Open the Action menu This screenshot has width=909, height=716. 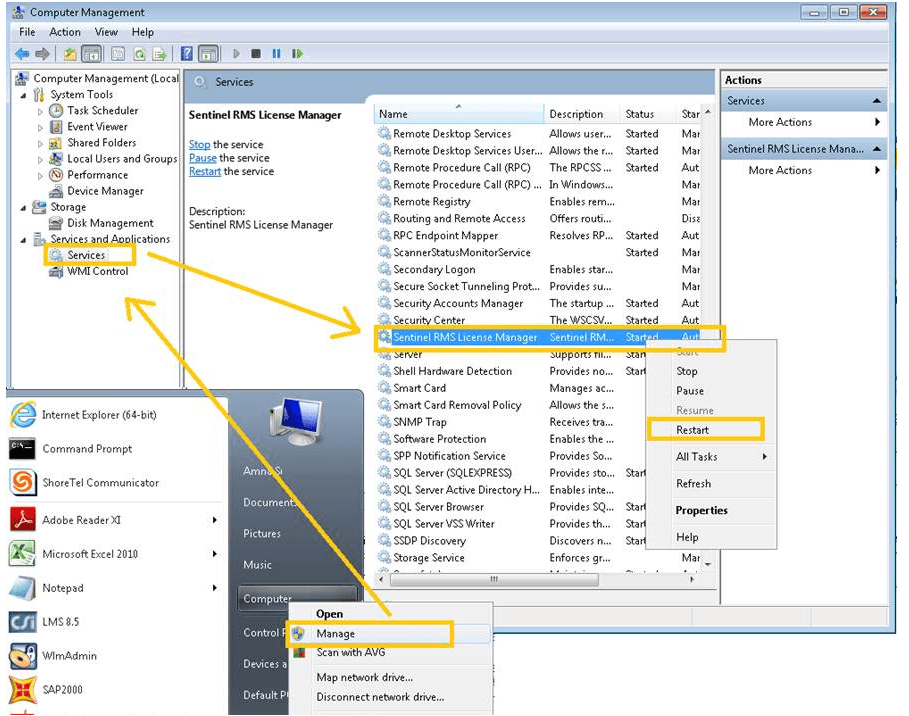click(x=65, y=32)
